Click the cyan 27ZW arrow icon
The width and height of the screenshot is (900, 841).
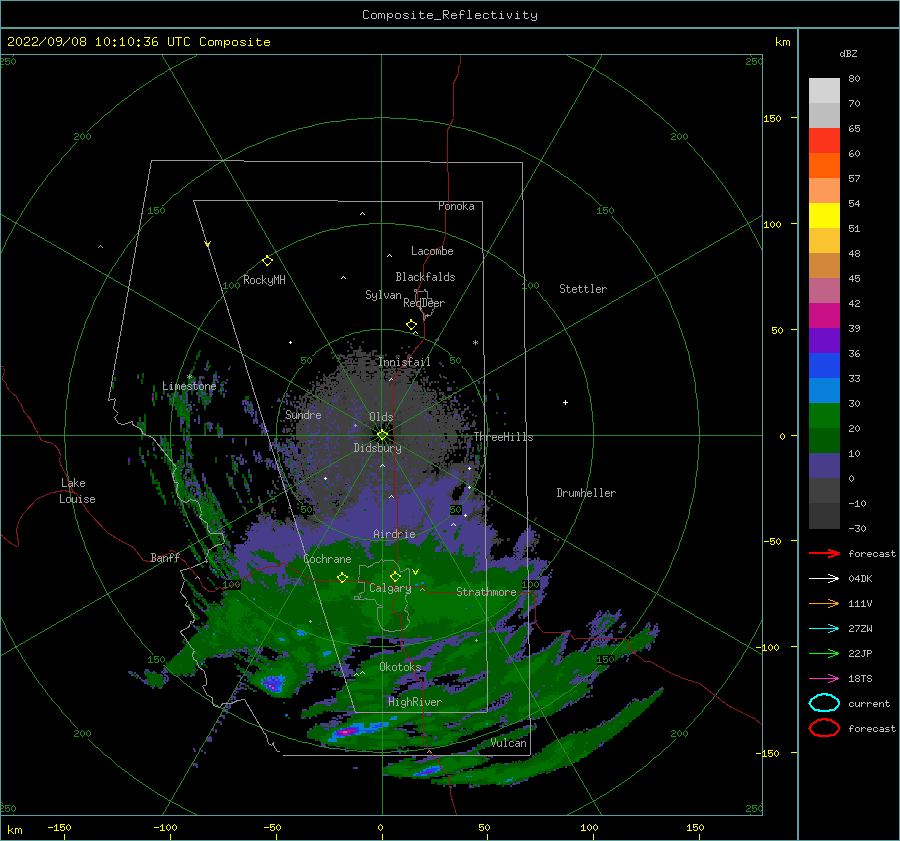click(x=824, y=629)
